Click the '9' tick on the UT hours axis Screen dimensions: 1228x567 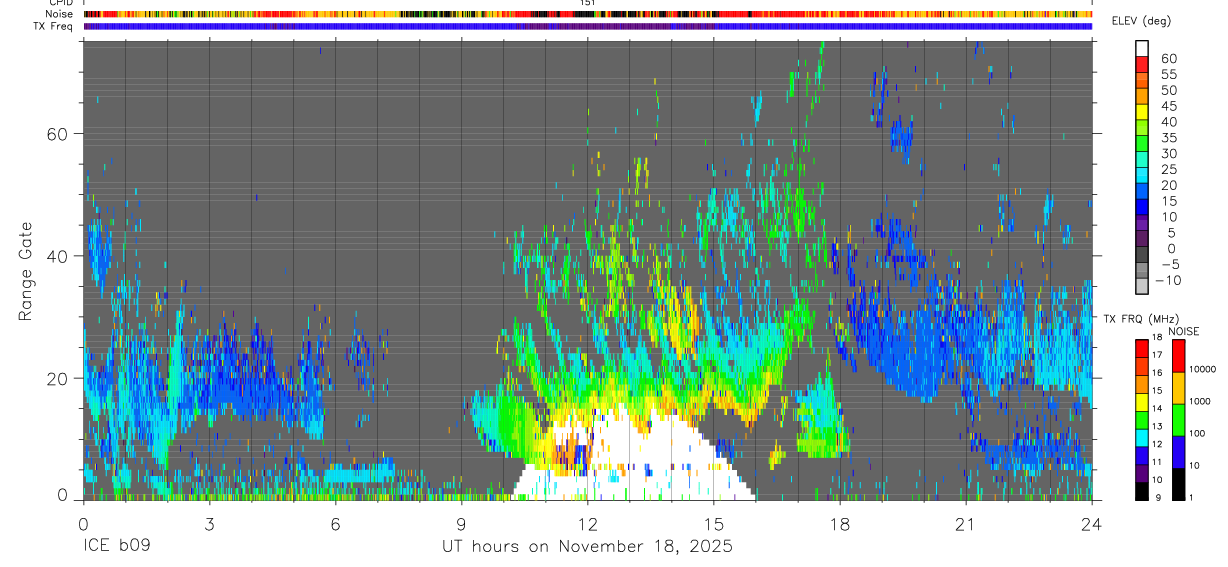pyautogui.click(x=461, y=523)
